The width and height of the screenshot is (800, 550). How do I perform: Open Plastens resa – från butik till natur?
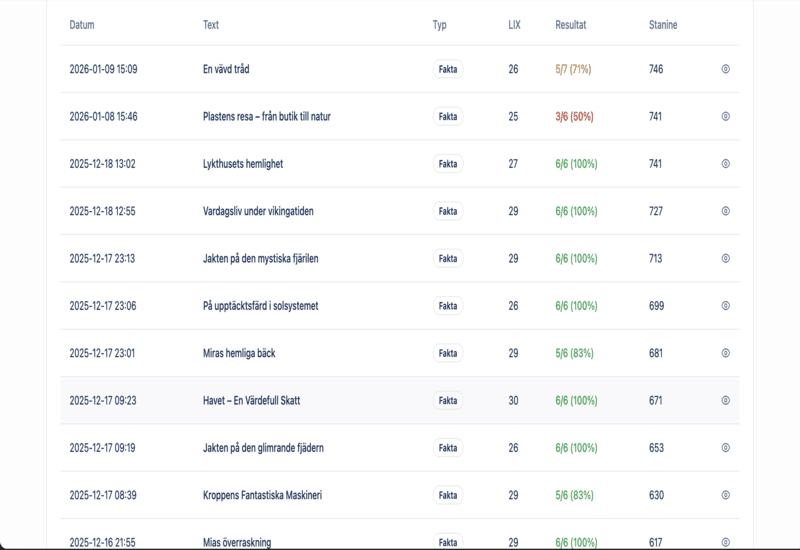[266, 116]
